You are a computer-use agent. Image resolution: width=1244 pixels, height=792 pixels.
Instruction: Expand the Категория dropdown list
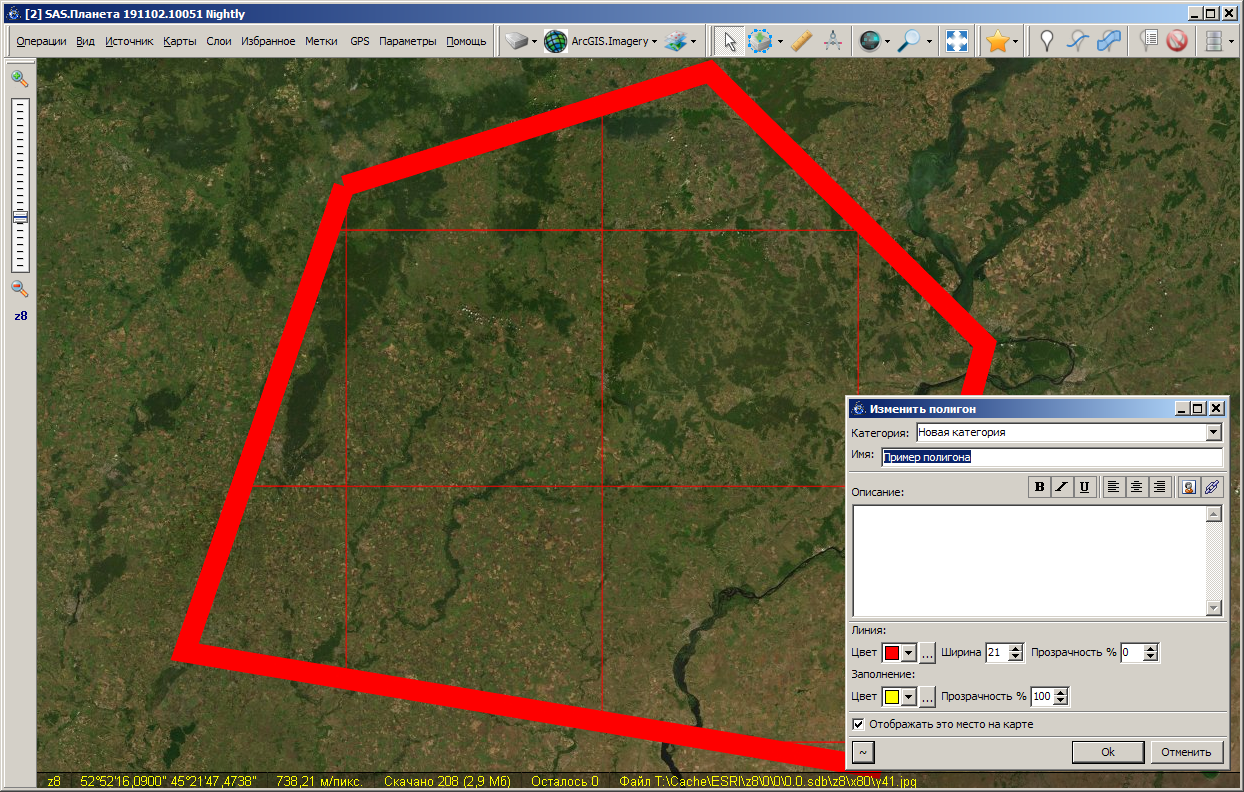[x=1214, y=433]
